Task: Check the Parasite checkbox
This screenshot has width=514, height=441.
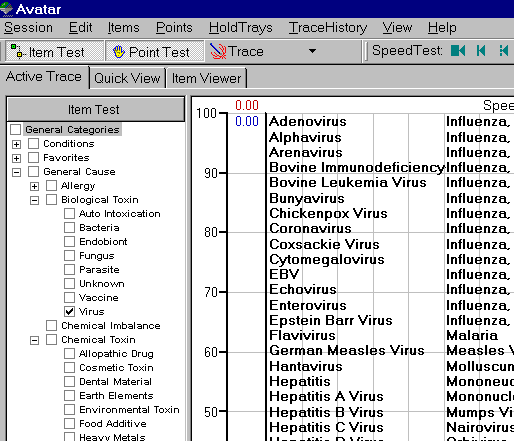Action: click(x=69, y=269)
